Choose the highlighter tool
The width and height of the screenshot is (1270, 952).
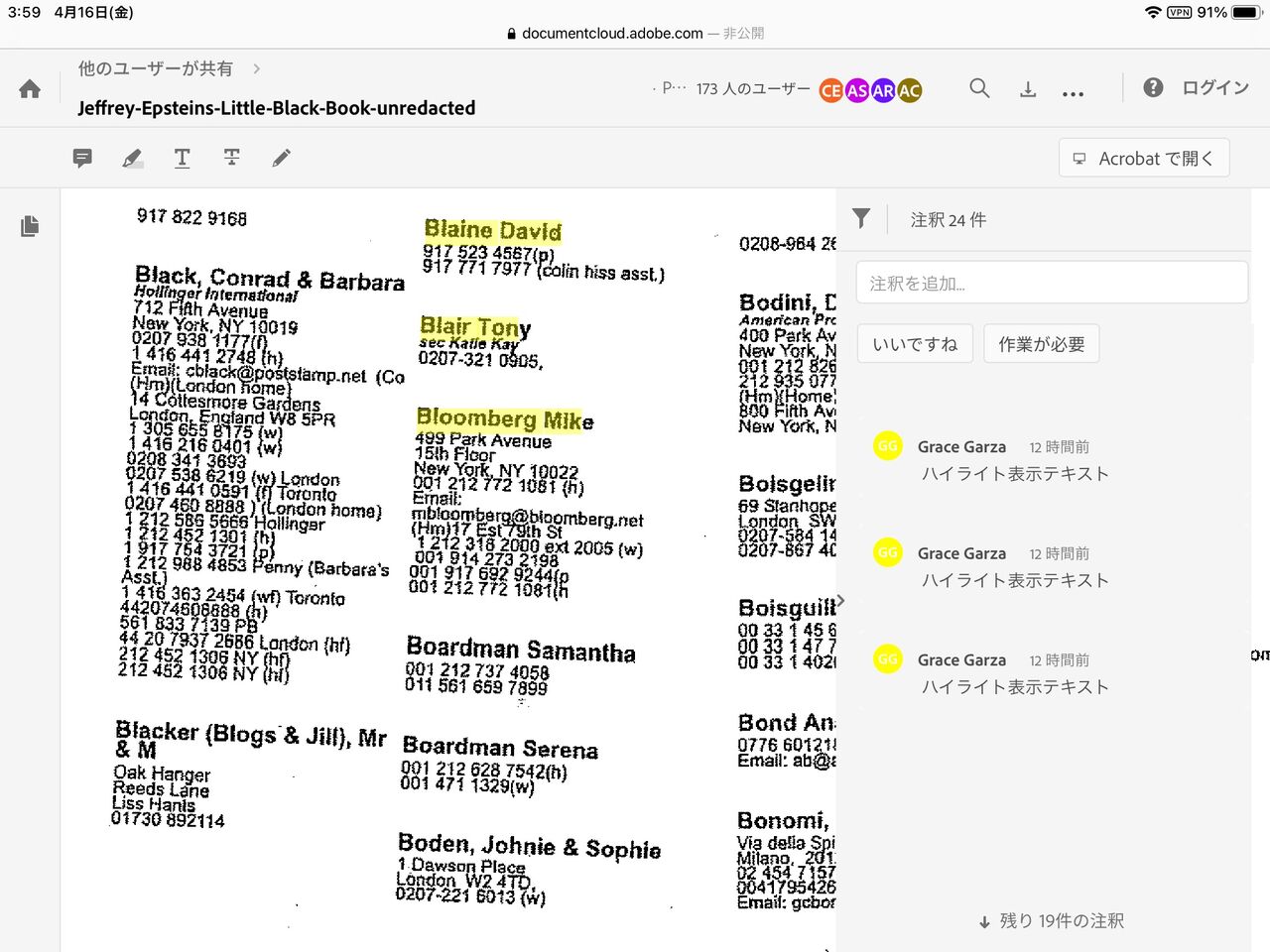point(132,158)
